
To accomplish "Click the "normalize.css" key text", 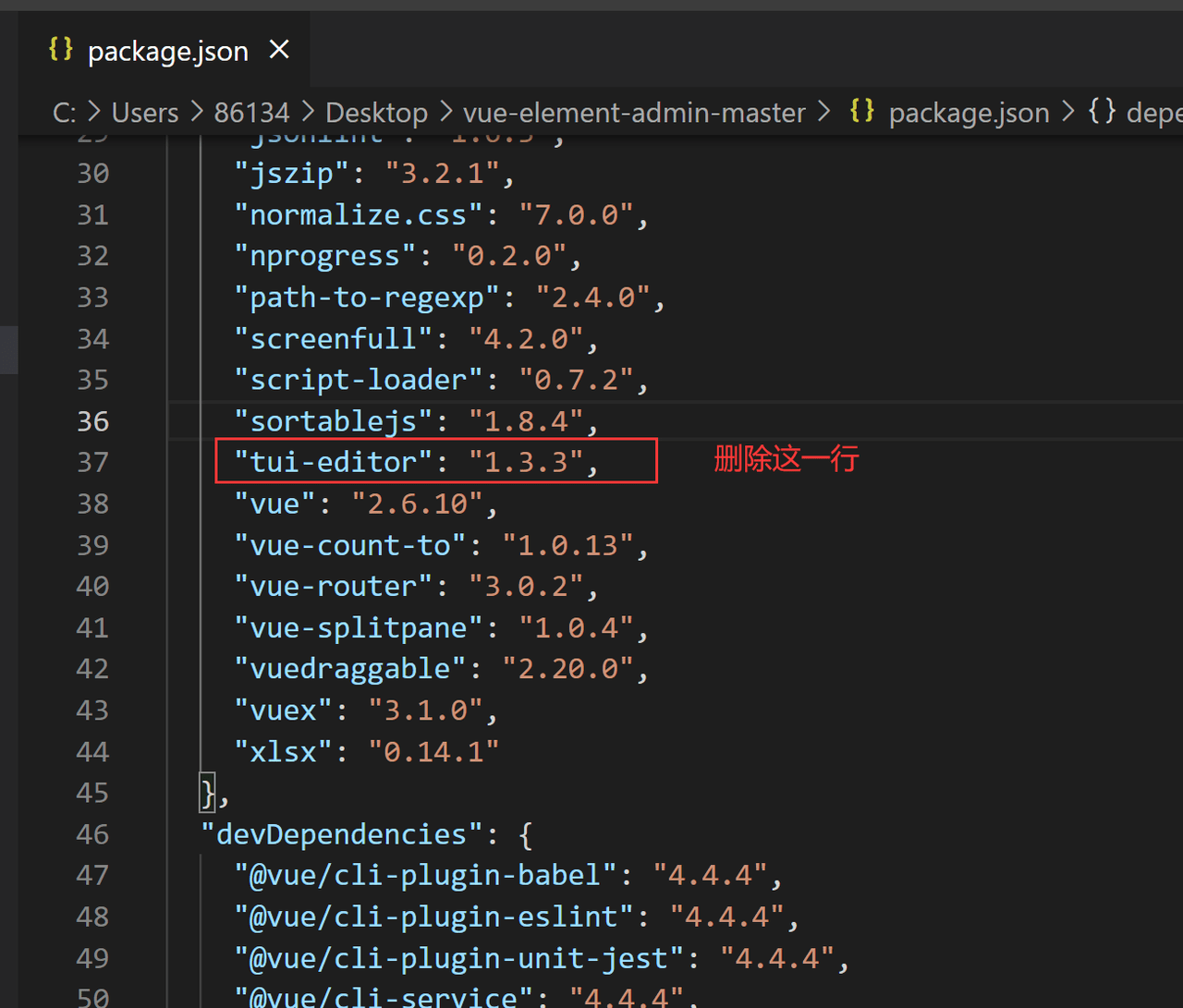I will (x=360, y=215).
